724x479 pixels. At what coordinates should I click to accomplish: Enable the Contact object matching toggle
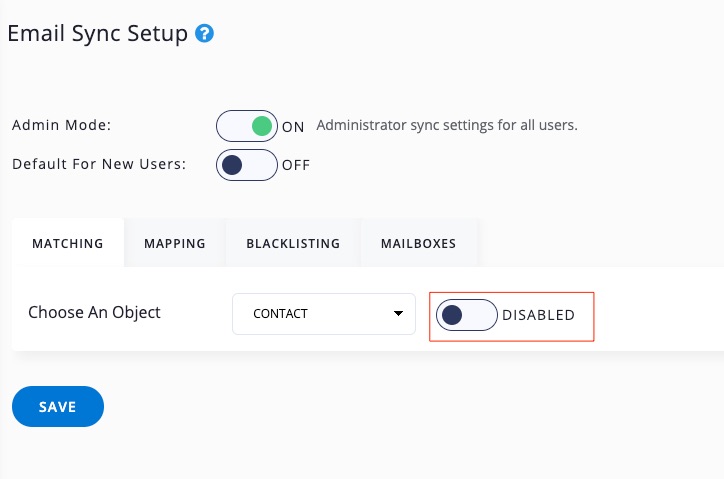[466, 315]
